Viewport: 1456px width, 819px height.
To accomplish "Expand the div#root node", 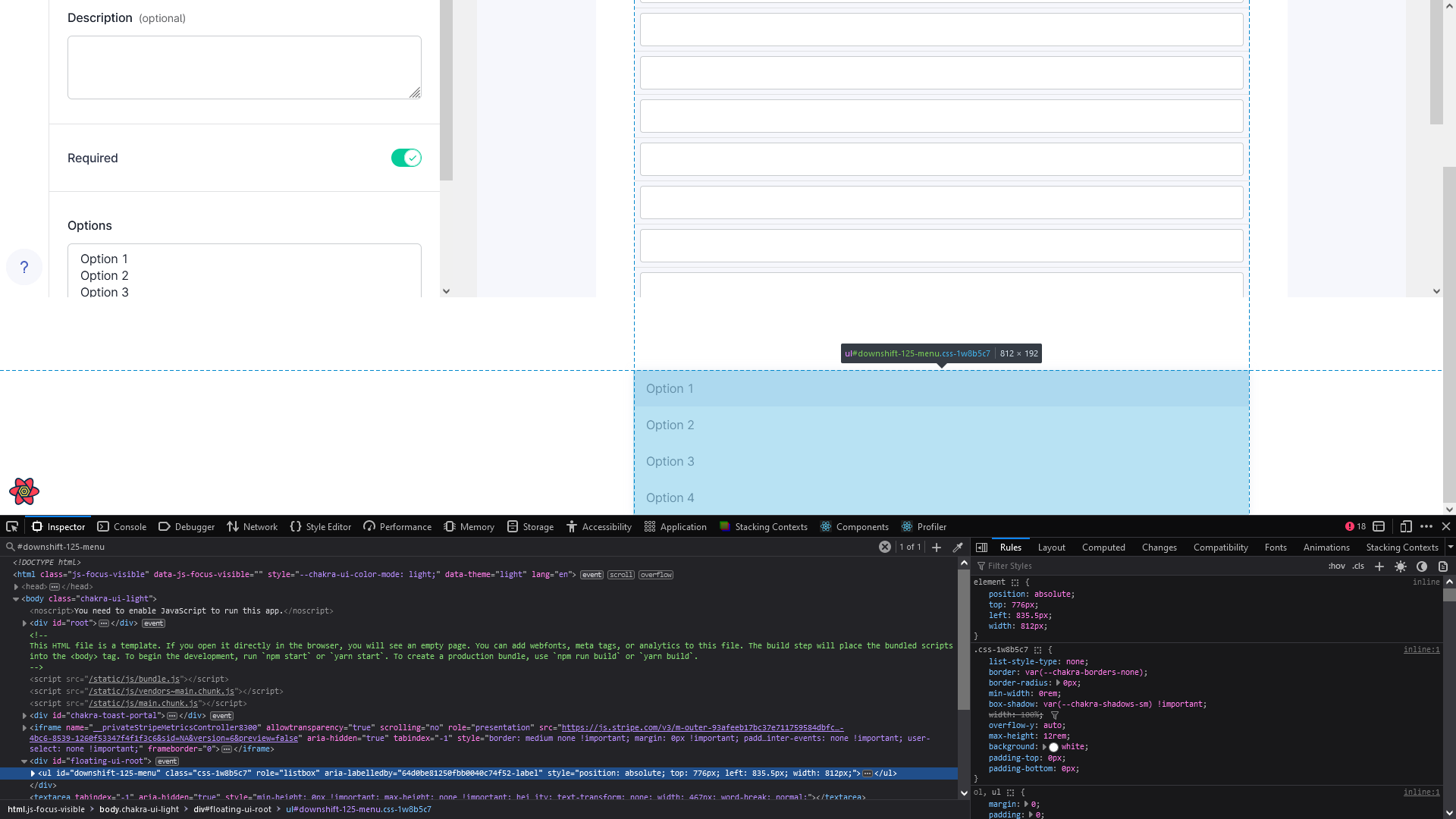I will pyautogui.click(x=24, y=623).
